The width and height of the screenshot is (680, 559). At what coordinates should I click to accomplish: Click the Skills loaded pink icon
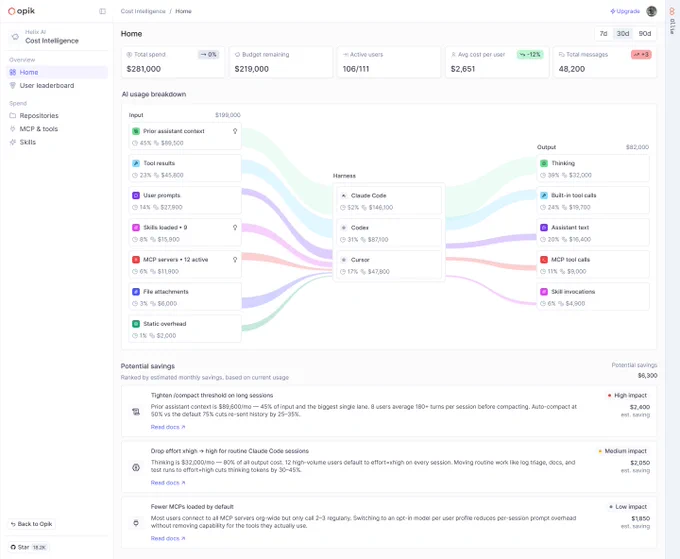coord(136,227)
